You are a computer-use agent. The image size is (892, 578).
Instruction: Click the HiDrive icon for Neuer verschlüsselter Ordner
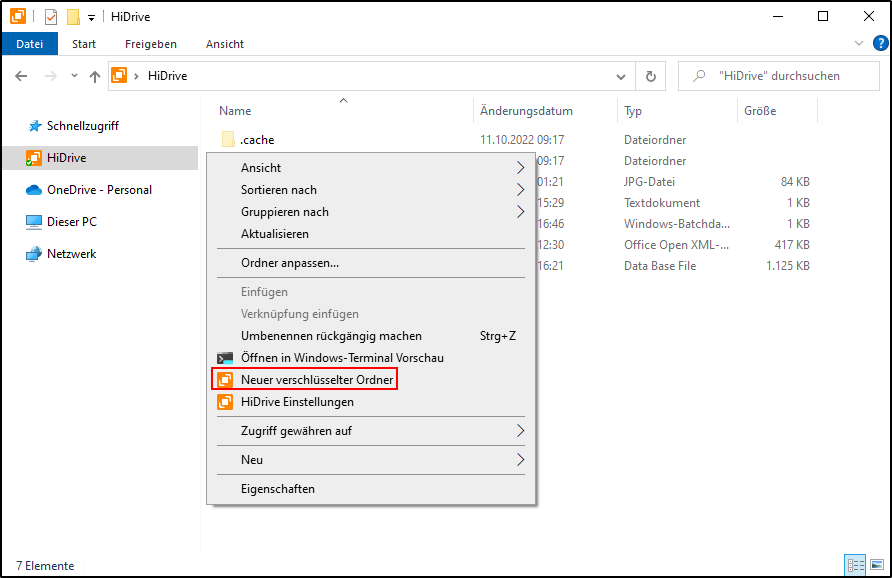[225, 380]
